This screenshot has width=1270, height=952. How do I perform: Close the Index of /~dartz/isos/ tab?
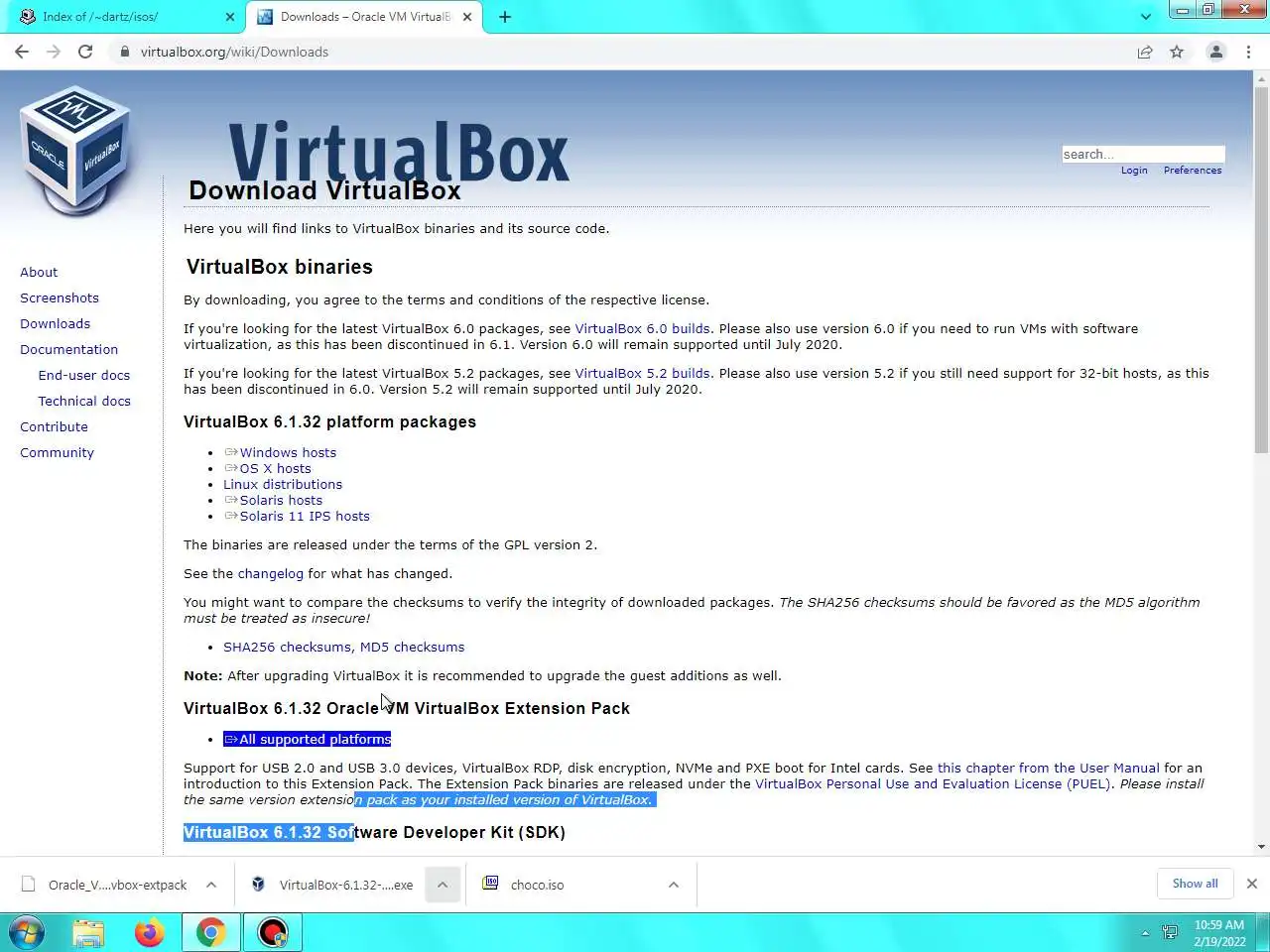coord(230,17)
